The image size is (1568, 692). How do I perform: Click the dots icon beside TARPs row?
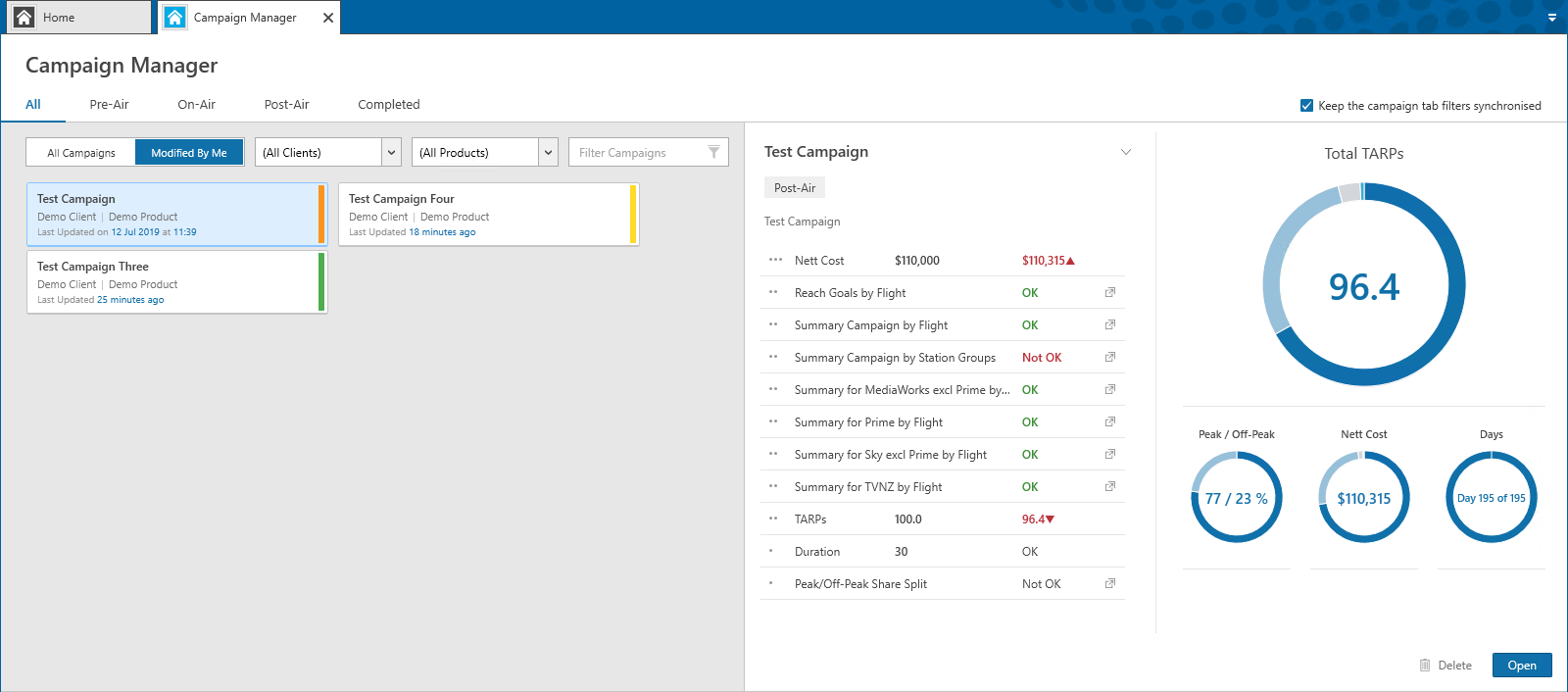click(x=773, y=519)
